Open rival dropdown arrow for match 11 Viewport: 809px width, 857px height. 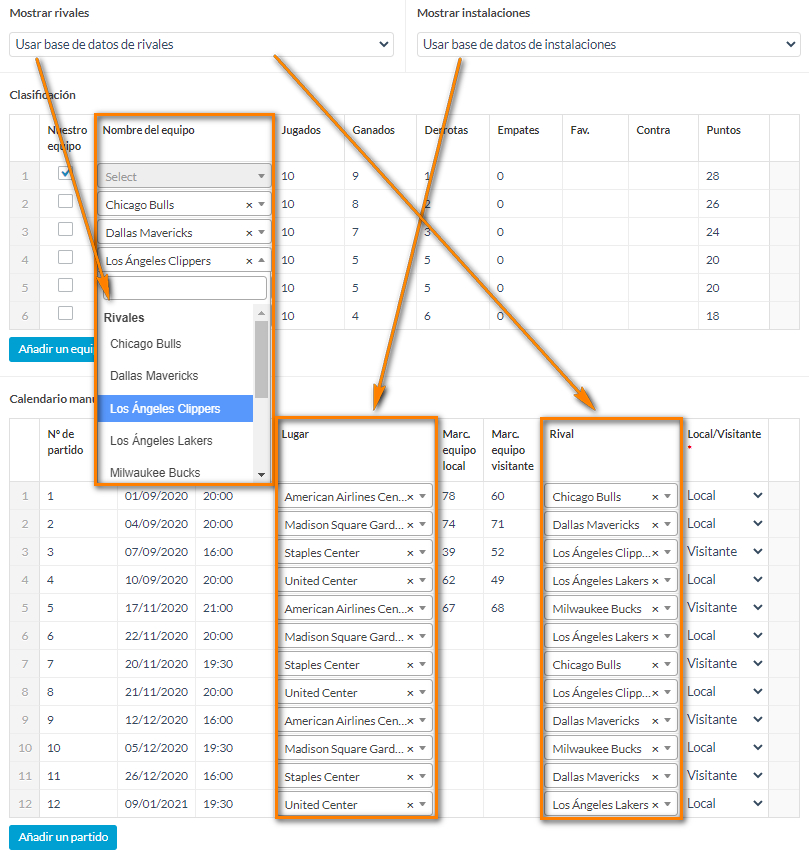[x=667, y=776]
